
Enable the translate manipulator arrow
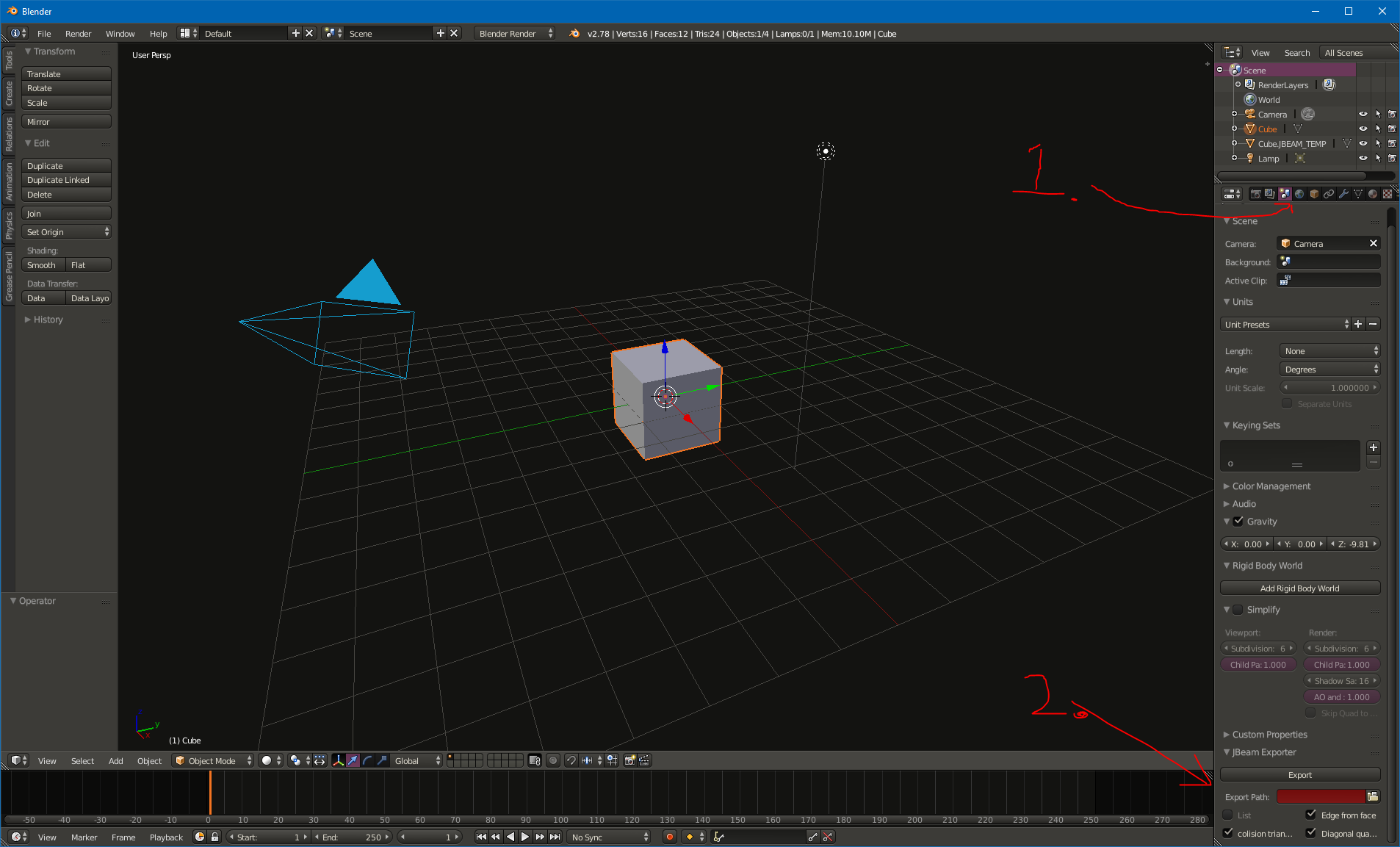pos(353,760)
